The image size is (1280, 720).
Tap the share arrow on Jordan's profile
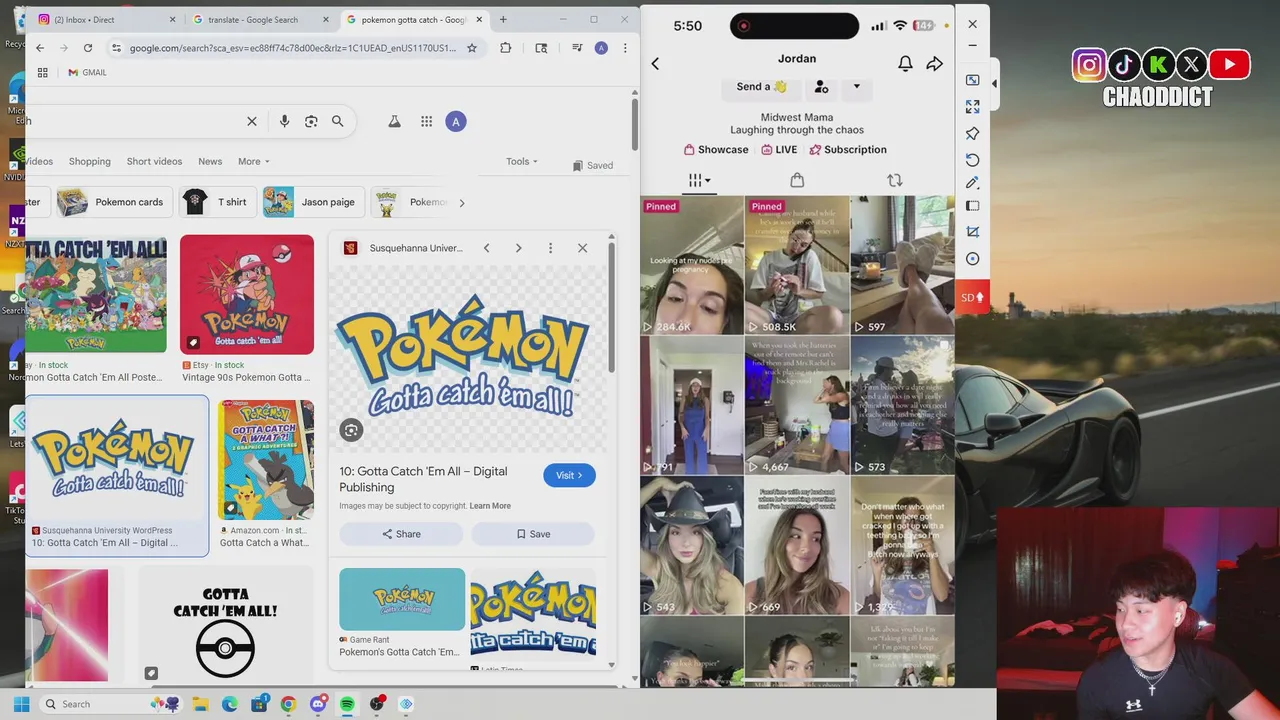click(x=934, y=63)
